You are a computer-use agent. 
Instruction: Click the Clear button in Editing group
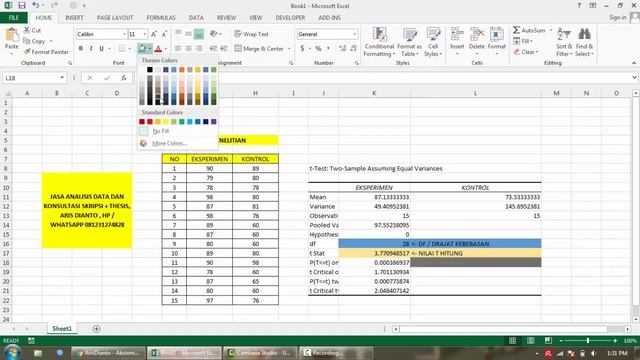tap(526, 52)
